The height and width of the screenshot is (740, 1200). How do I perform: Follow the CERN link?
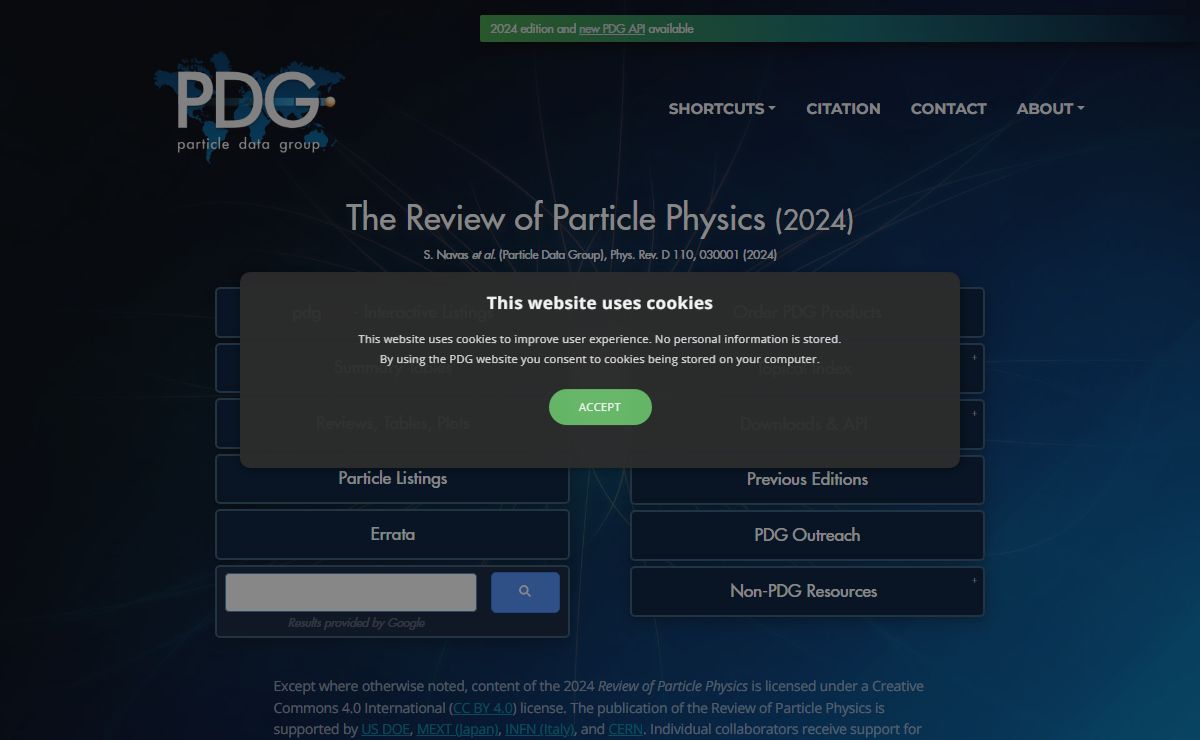click(x=625, y=729)
